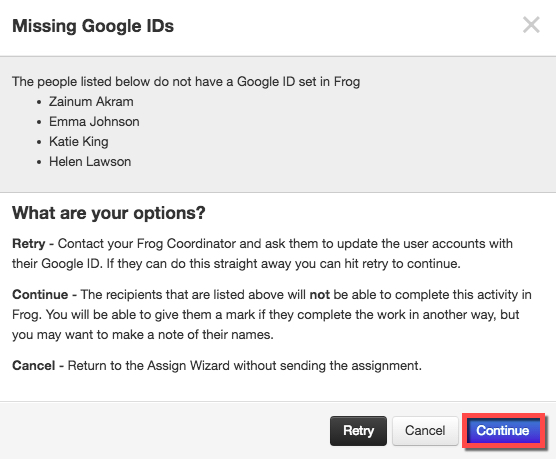Click the bold Cancel label in the options text

pos(33,366)
